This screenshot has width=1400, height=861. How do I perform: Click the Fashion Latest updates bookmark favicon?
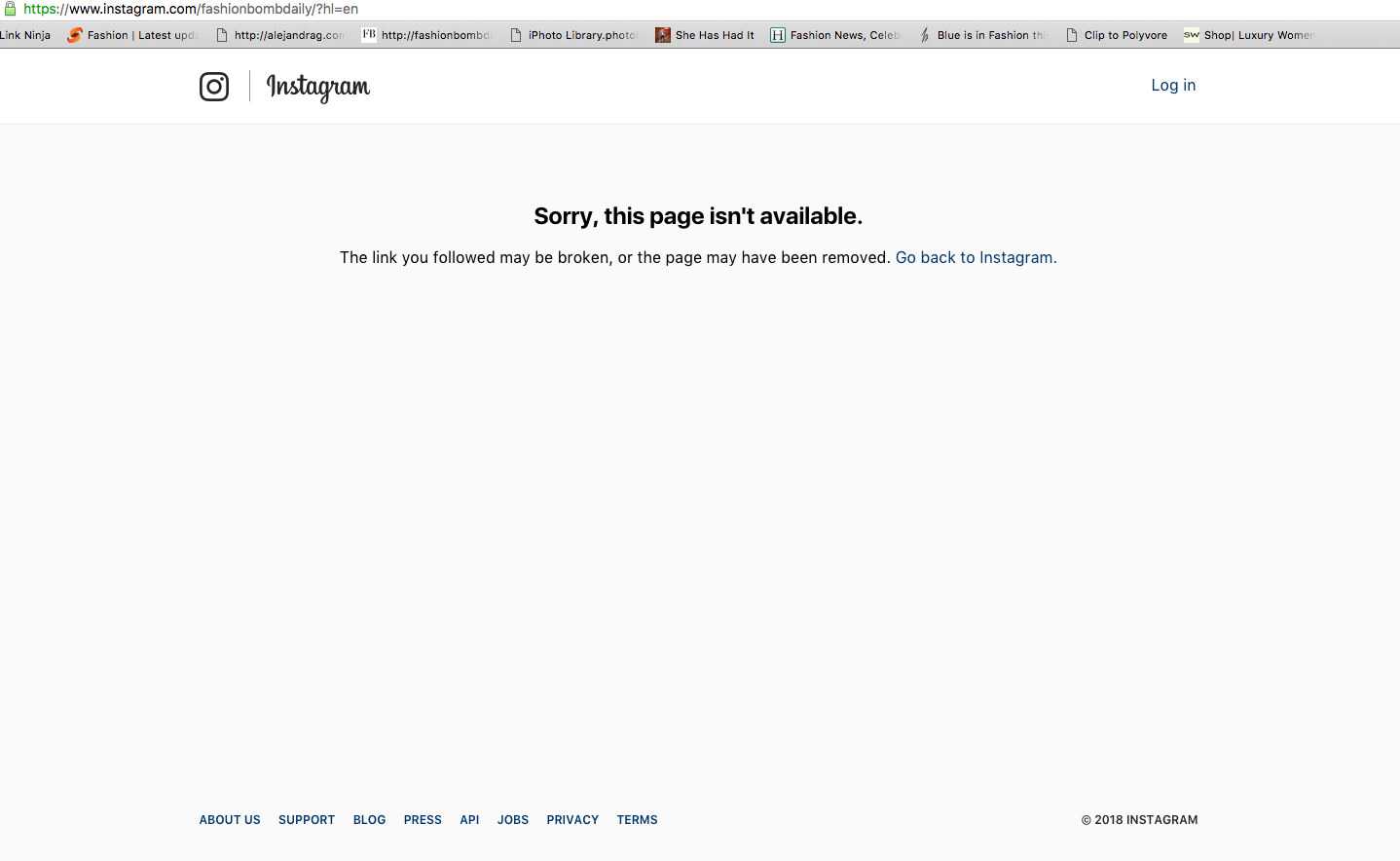click(x=75, y=35)
